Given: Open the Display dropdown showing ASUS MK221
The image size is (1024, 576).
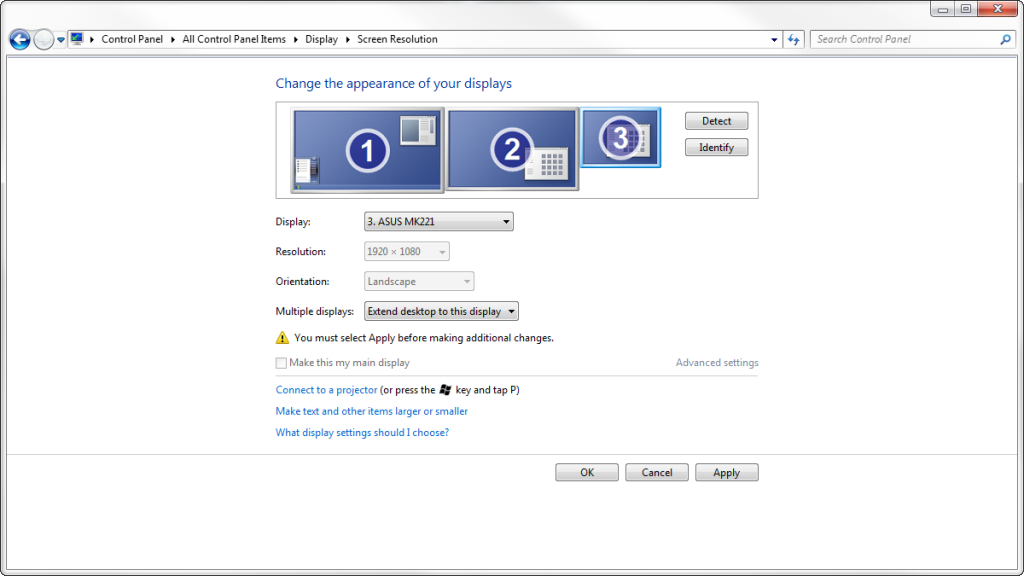Looking at the screenshot, I should 438,221.
